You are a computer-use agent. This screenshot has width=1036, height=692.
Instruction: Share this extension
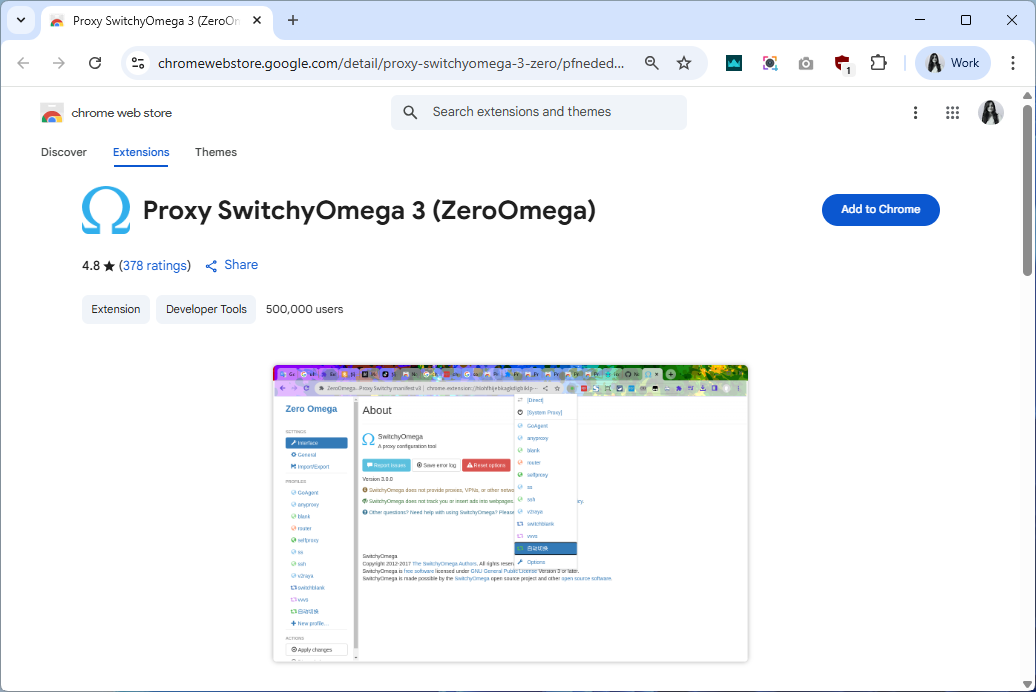[232, 265]
